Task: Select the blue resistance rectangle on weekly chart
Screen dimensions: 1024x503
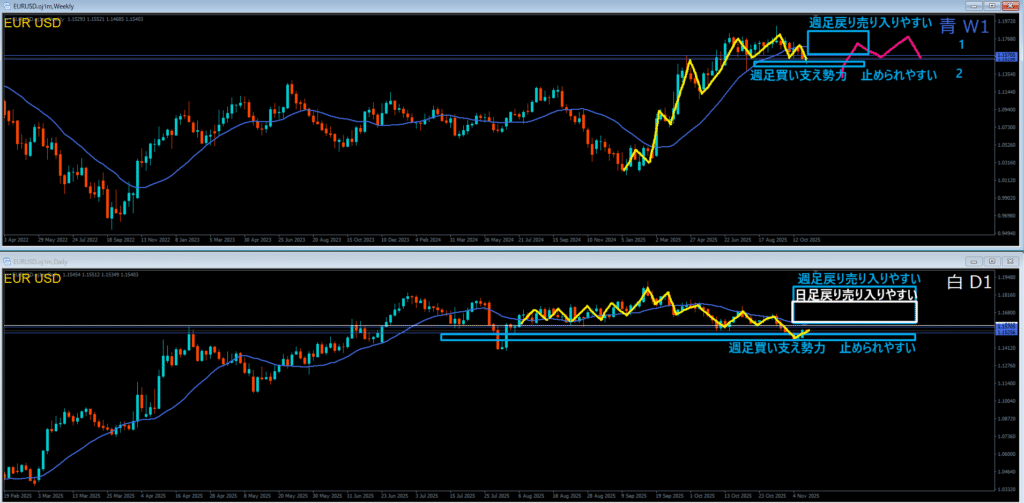Action: tap(838, 42)
